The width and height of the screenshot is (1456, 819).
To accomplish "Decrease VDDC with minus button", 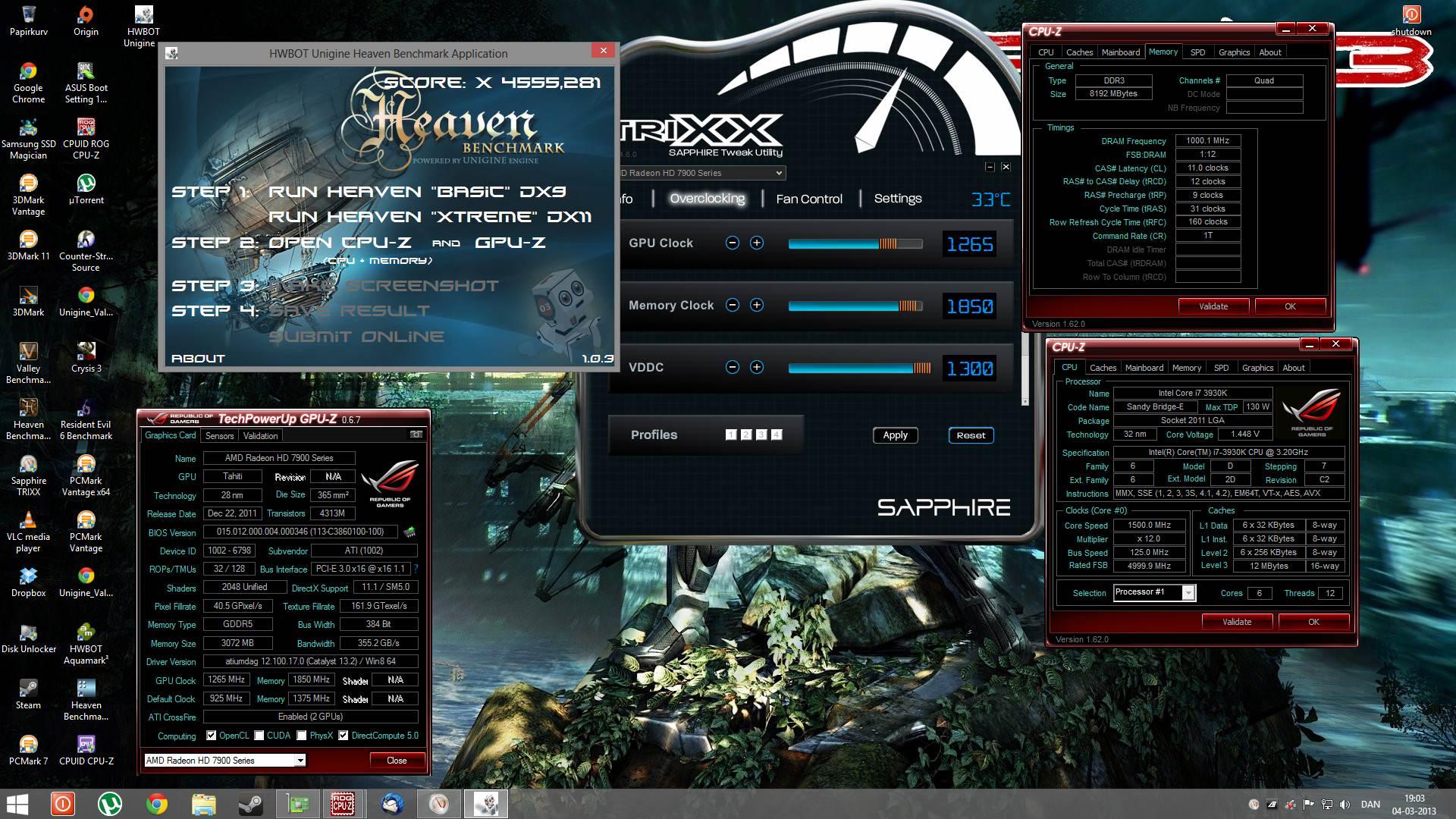I will click(x=732, y=367).
